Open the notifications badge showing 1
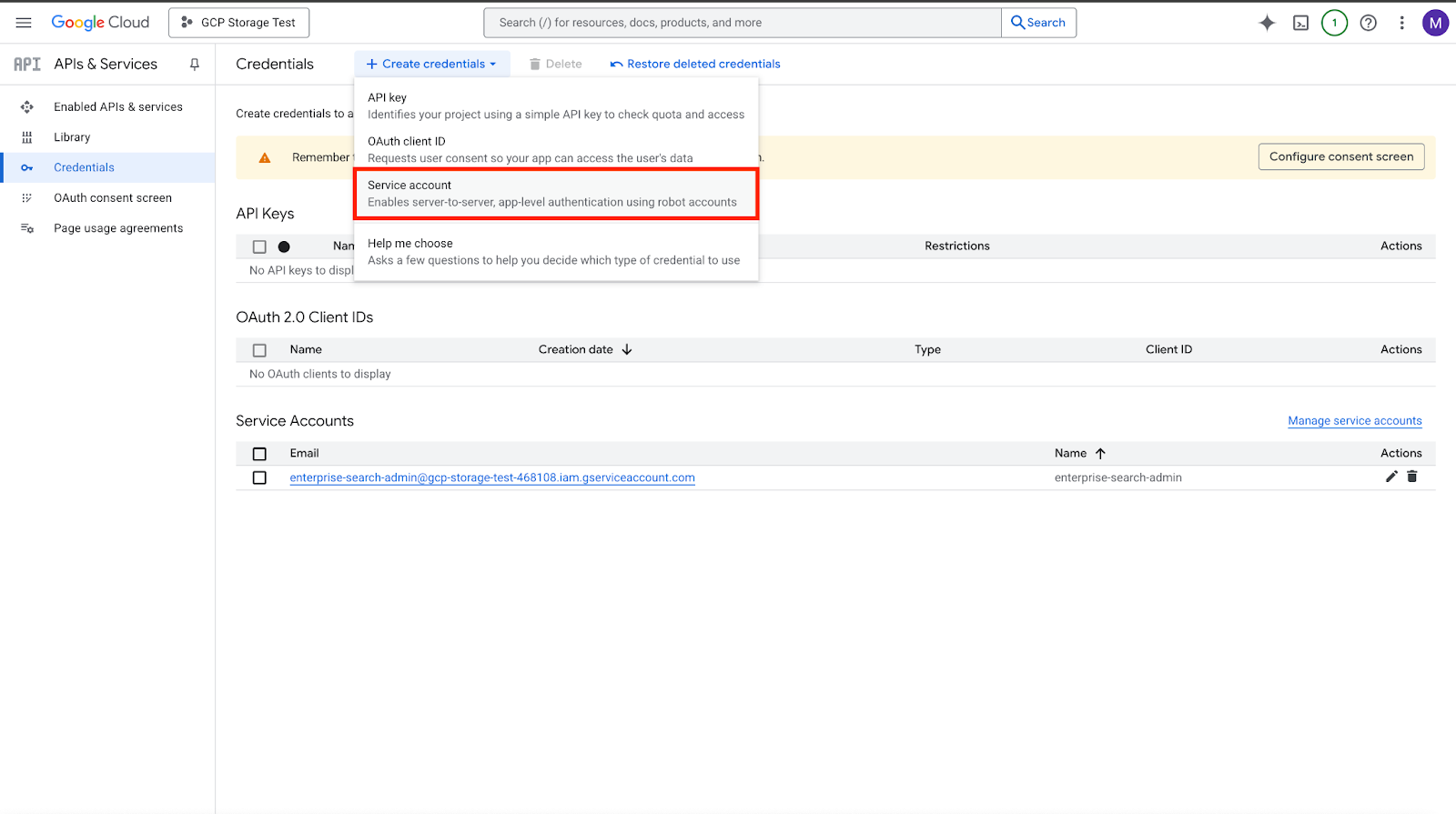Screen dimensions: 1456x814 click(1334, 23)
